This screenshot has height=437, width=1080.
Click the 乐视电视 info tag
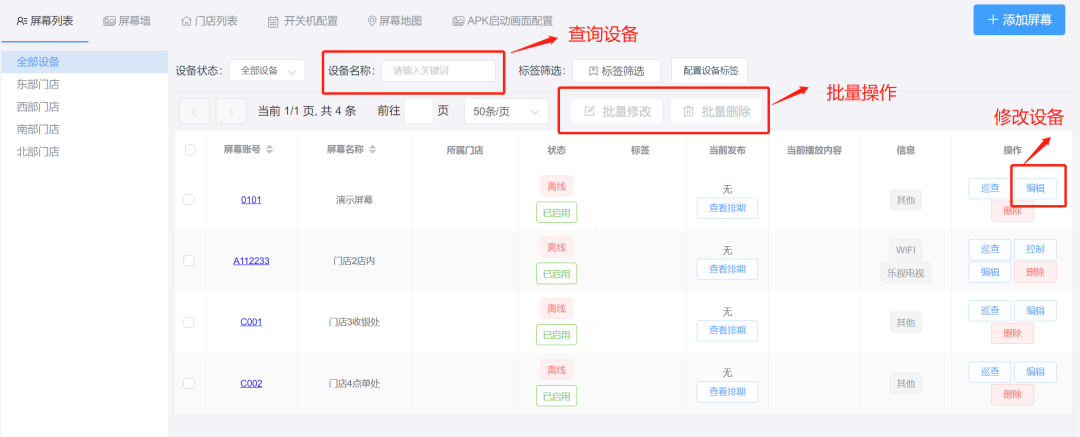tap(906, 272)
